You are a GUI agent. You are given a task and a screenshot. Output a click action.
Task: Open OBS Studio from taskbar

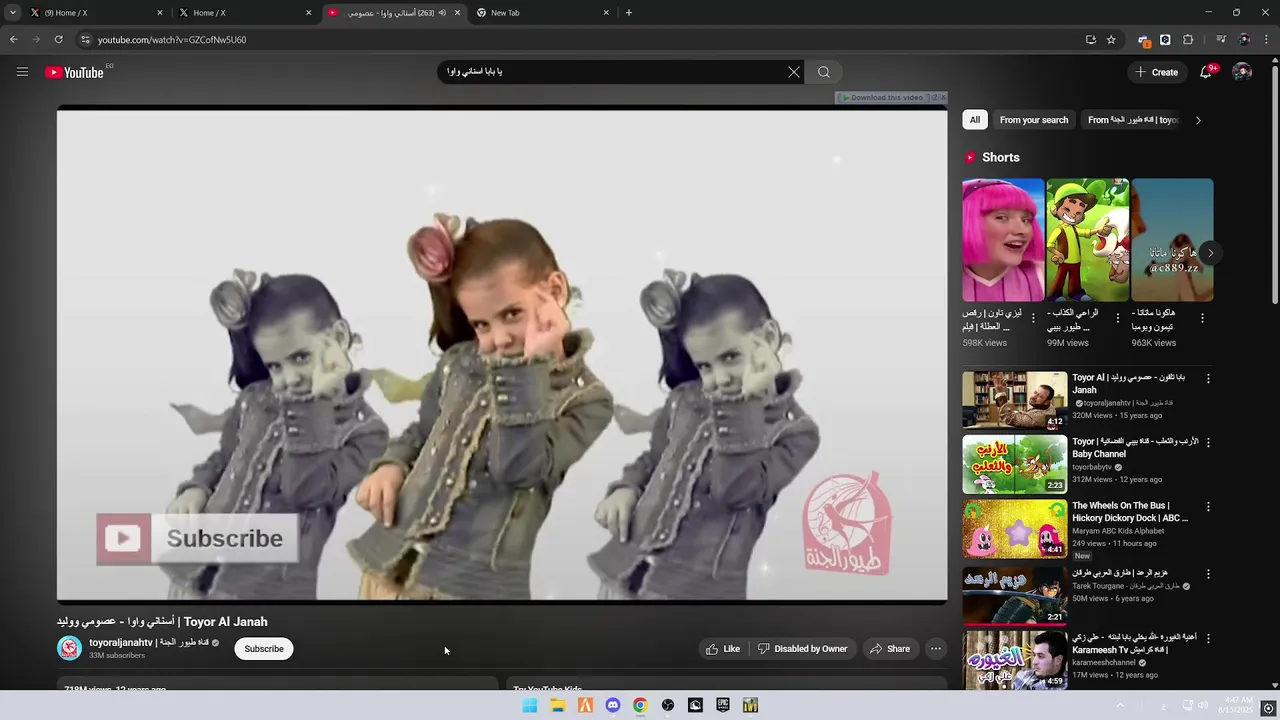point(668,705)
